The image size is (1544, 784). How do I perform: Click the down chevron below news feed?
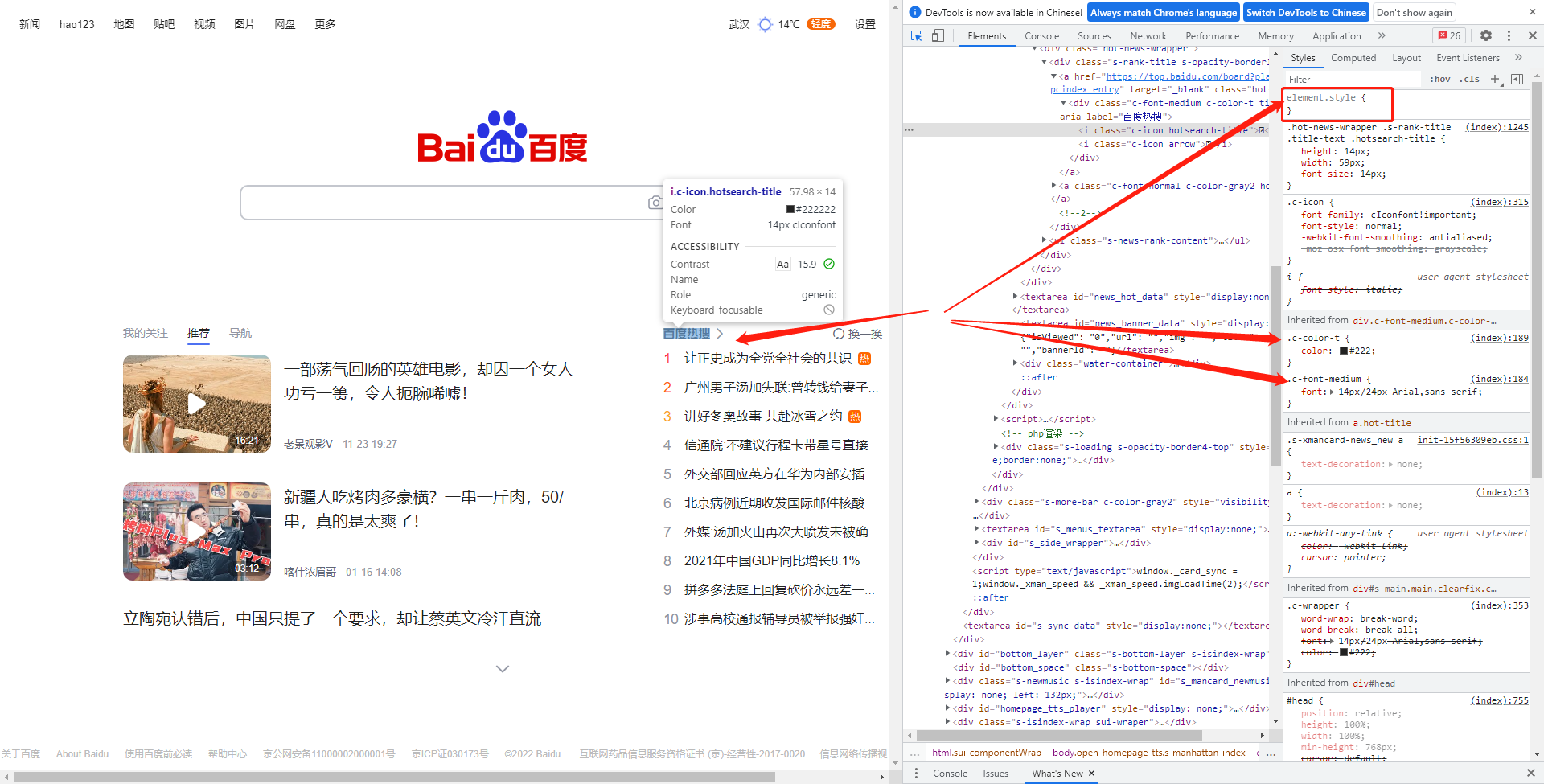point(503,668)
